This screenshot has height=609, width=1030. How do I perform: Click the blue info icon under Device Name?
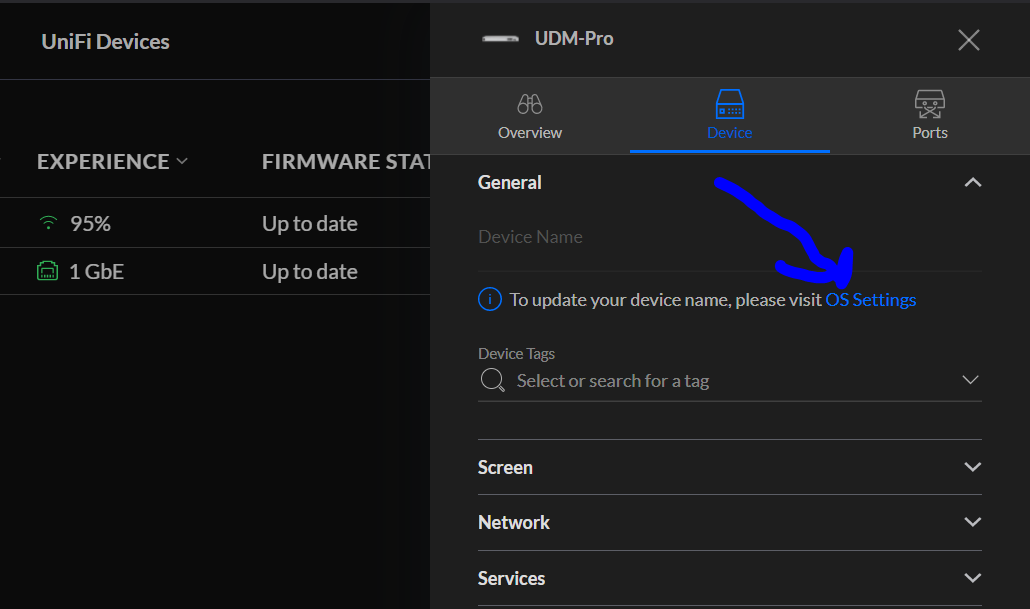[489, 299]
